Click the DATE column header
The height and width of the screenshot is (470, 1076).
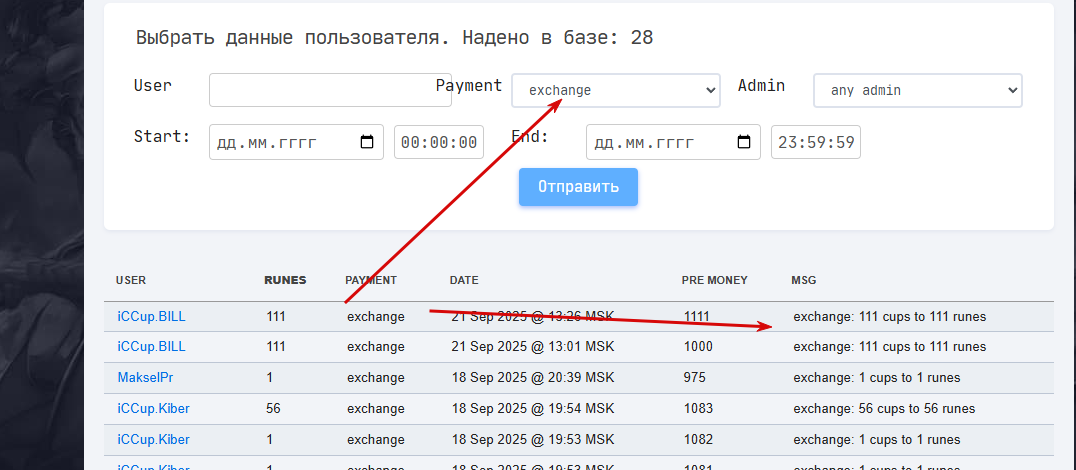(464, 280)
